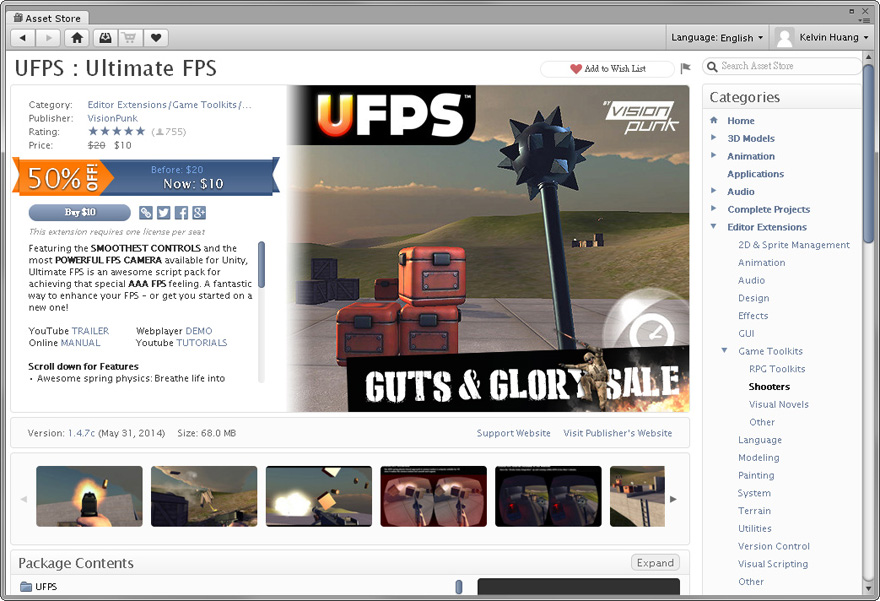Open the Language: English dropdown
This screenshot has width=880, height=601.
coord(717,38)
